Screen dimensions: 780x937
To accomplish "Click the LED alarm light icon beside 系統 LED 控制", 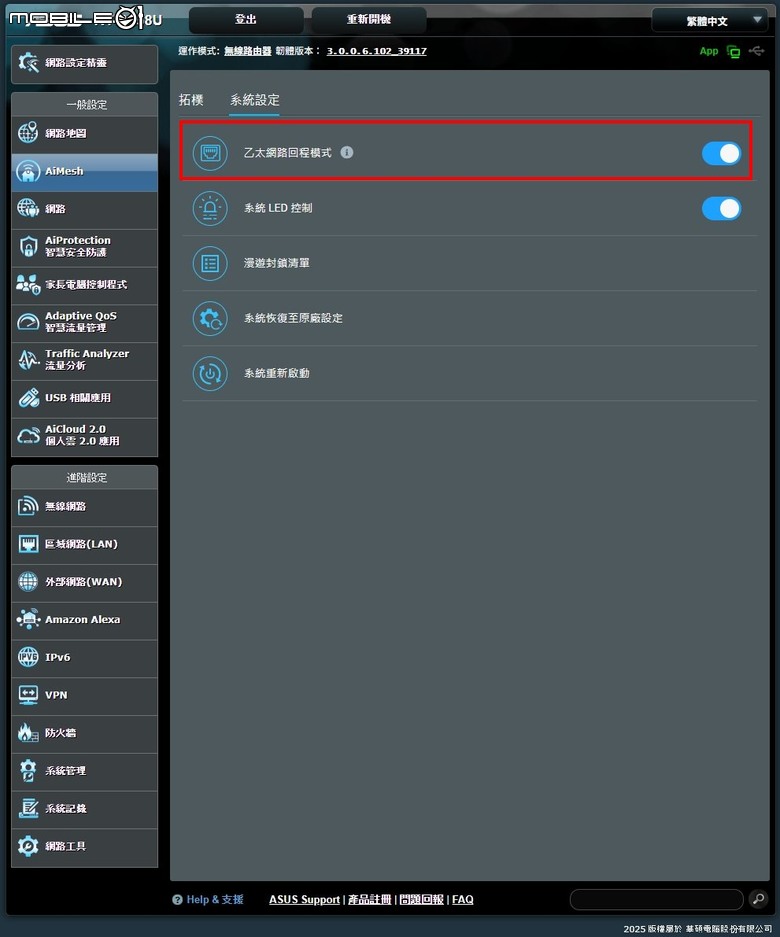I will pos(210,208).
